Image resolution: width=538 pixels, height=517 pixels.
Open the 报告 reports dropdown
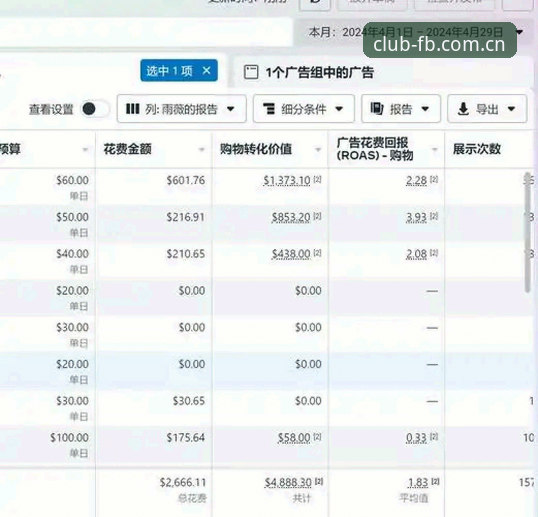[401, 109]
